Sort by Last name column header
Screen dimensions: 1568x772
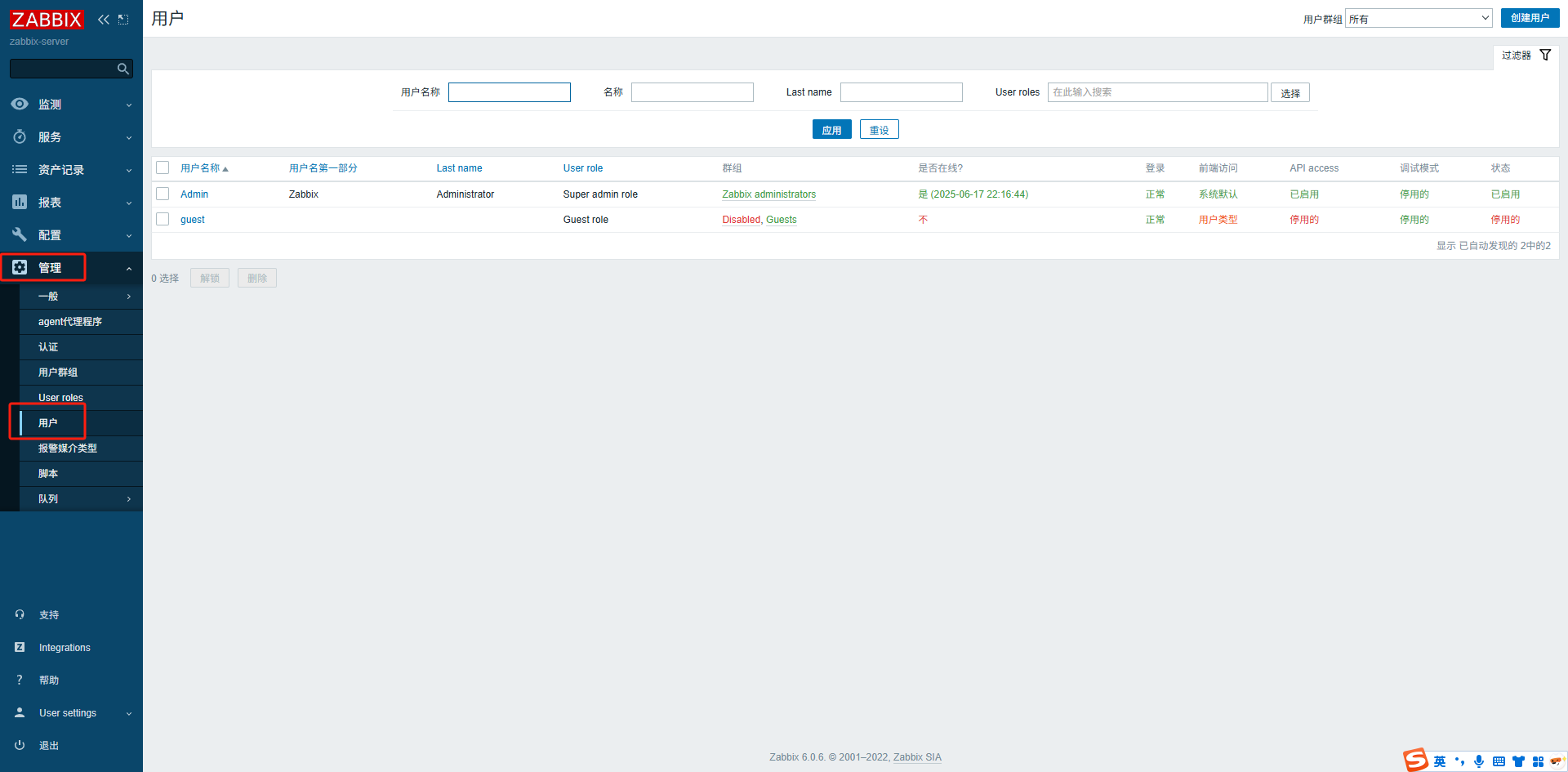459,167
